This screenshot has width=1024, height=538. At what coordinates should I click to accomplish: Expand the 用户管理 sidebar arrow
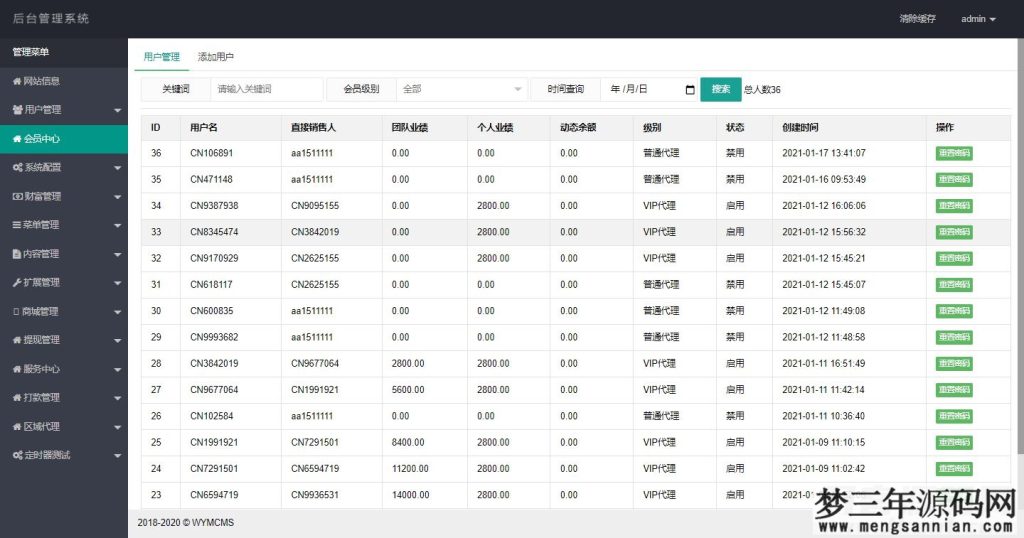coord(118,110)
